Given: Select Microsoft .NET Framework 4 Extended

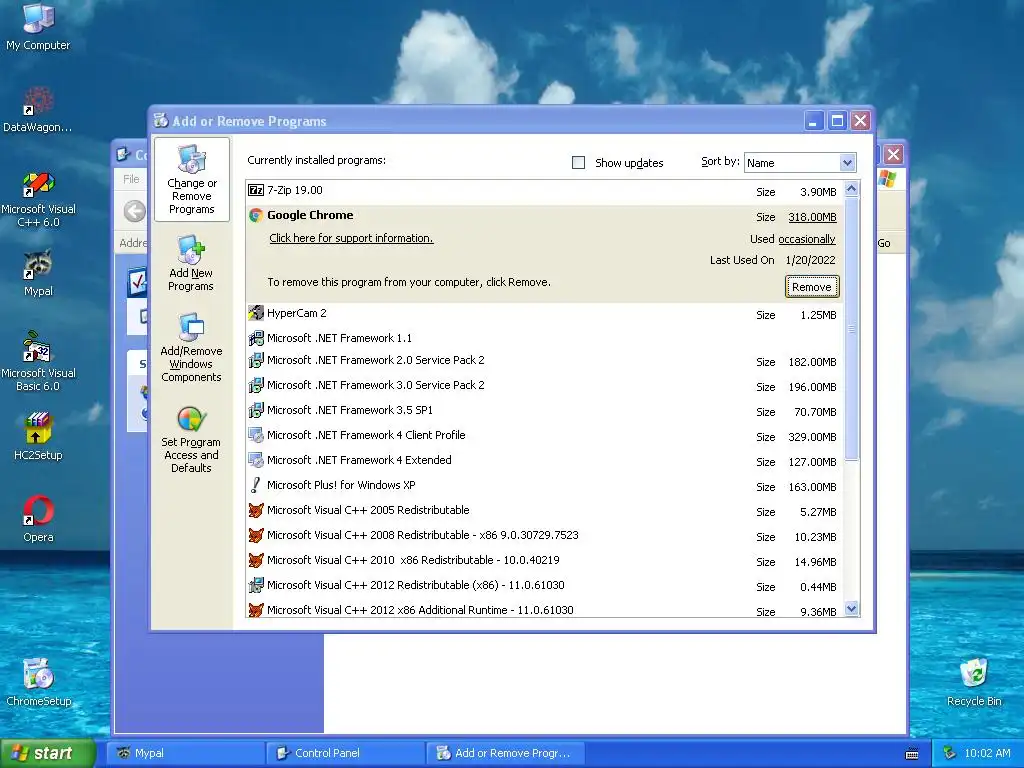Looking at the screenshot, I should coord(543,460).
